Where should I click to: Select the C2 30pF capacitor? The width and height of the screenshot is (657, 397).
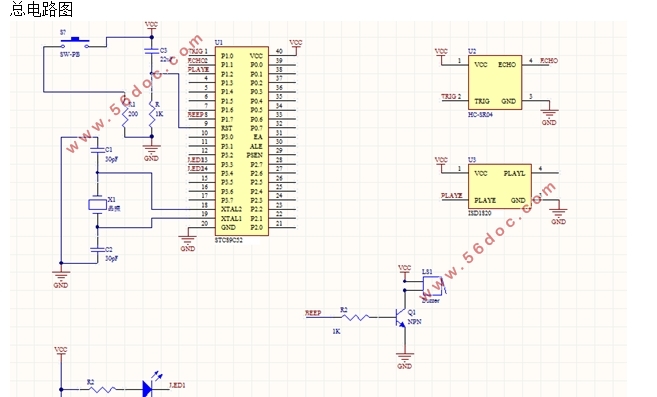97,249
